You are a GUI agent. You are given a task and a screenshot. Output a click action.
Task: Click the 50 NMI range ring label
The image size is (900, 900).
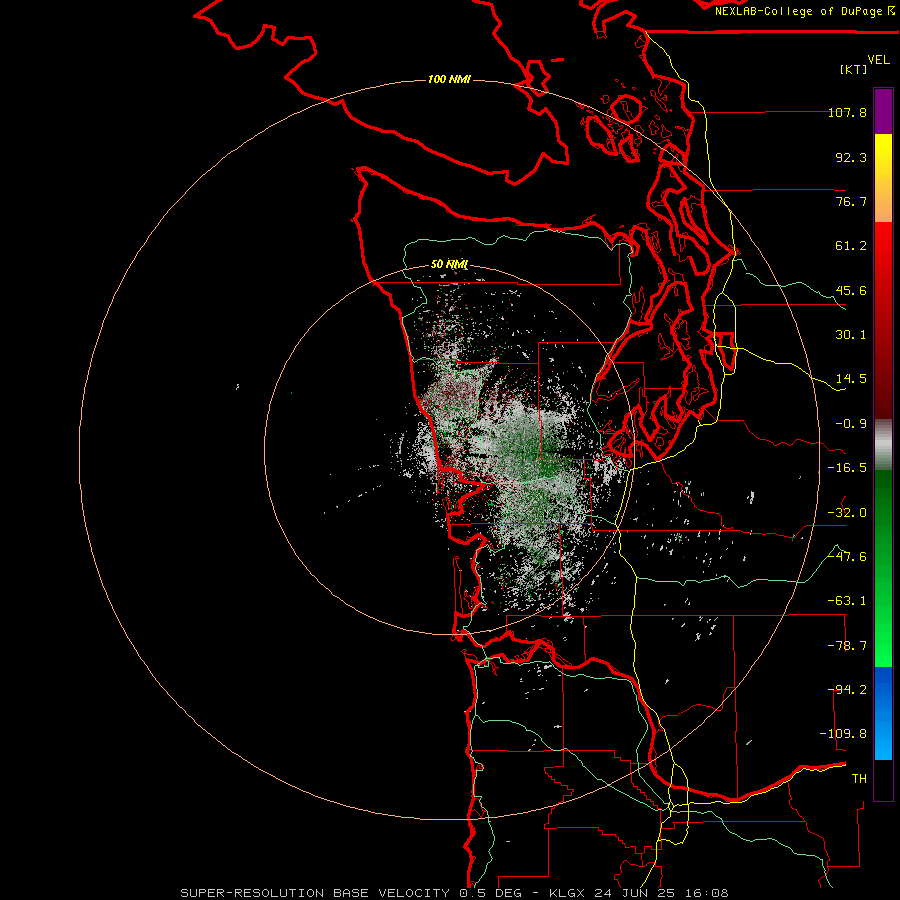click(x=449, y=265)
